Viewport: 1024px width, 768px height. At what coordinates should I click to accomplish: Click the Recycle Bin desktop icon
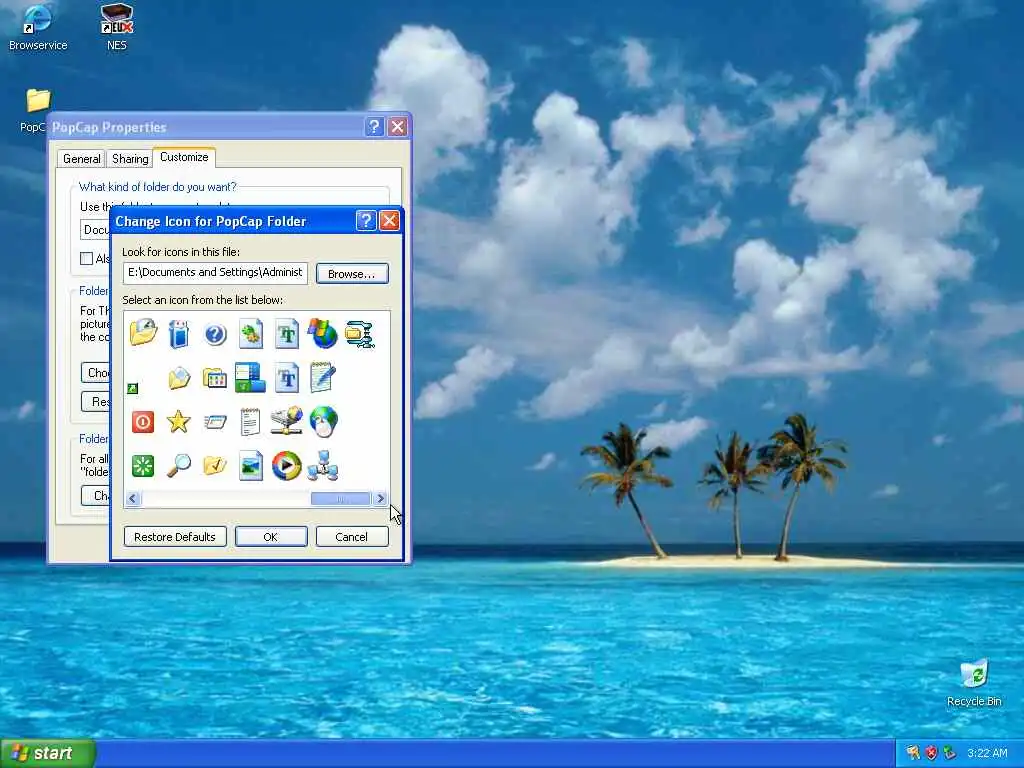(974, 684)
